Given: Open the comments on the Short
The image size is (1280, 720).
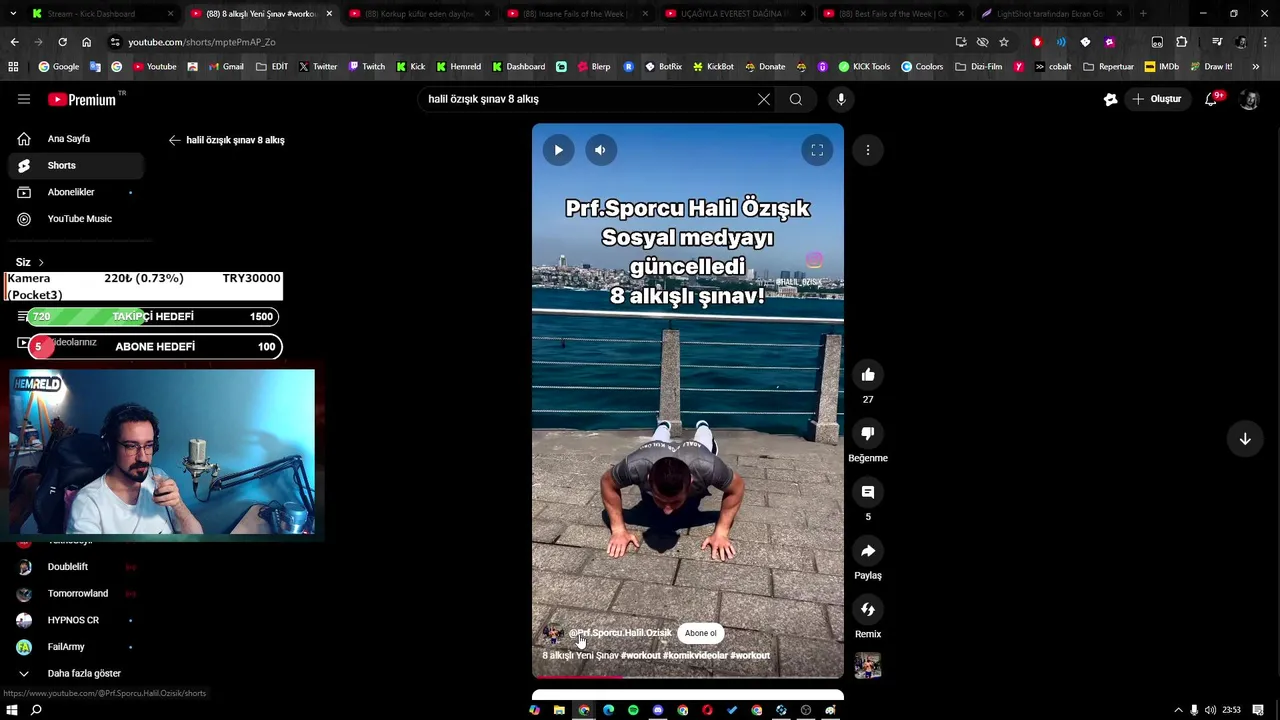Looking at the screenshot, I should 868,492.
